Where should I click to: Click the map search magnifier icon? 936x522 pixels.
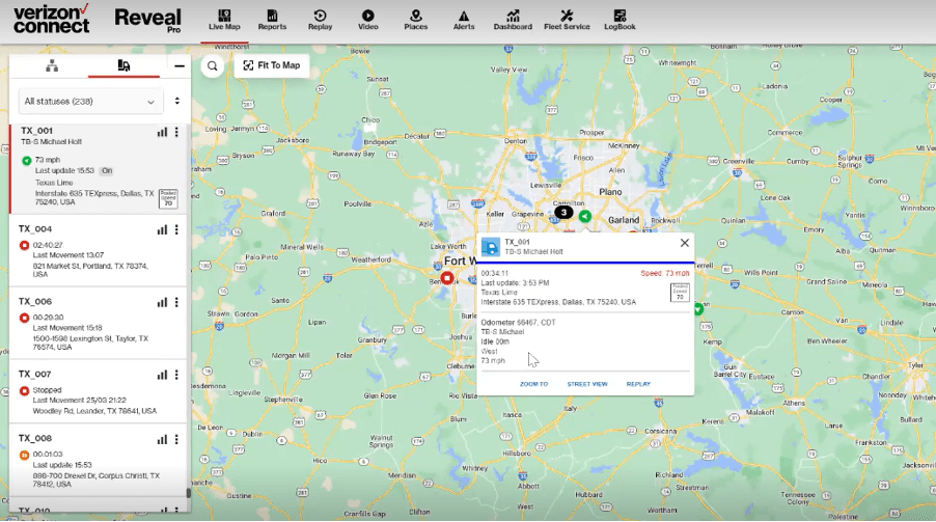pyautogui.click(x=213, y=66)
